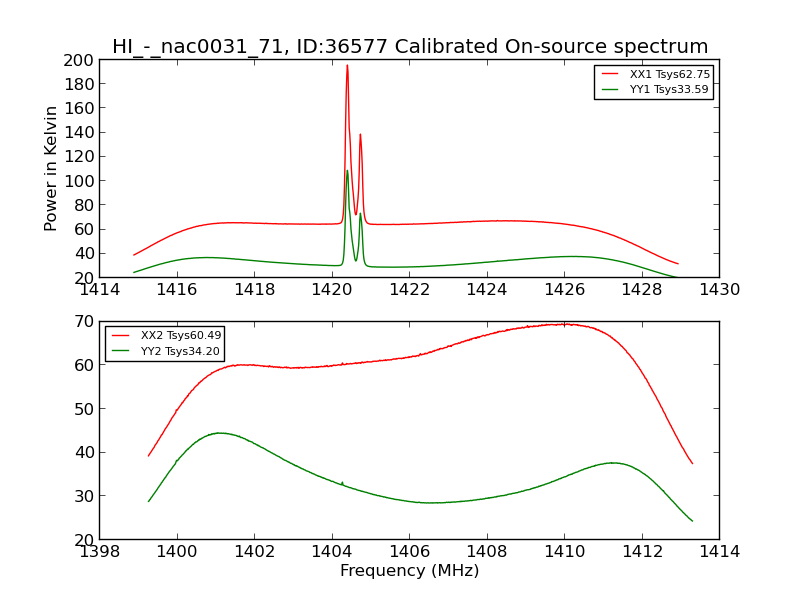Image resolution: width=800 pixels, height=600 pixels.
Task: Click the top plot's '40' y-axis tick
Action: point(84,254)
